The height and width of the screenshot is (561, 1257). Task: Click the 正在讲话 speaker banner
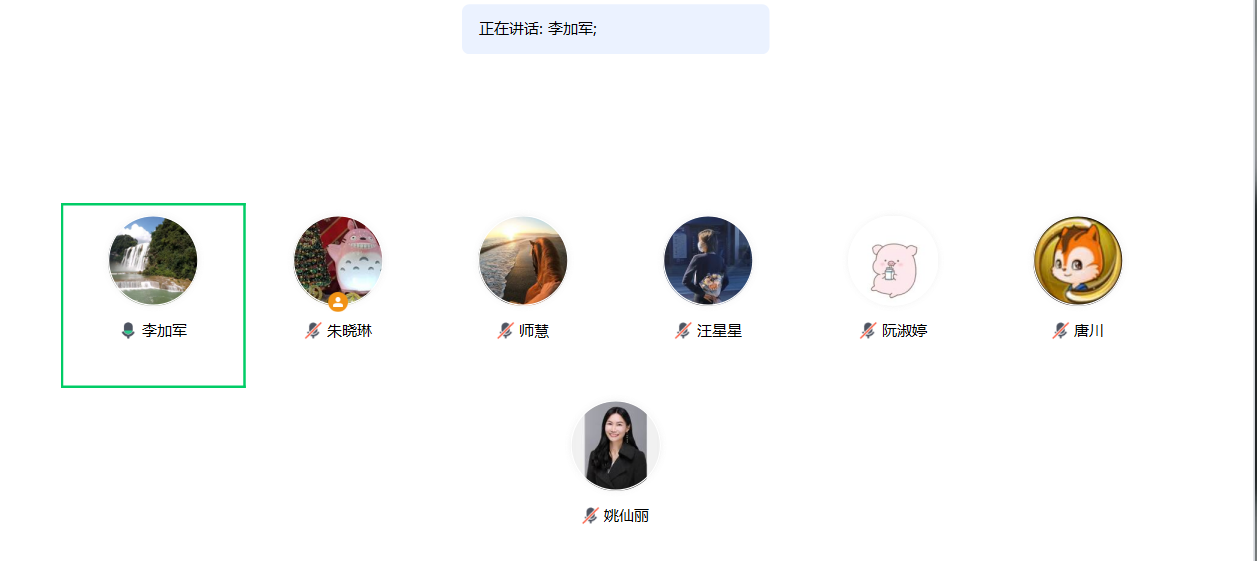(x=616, y=29)
